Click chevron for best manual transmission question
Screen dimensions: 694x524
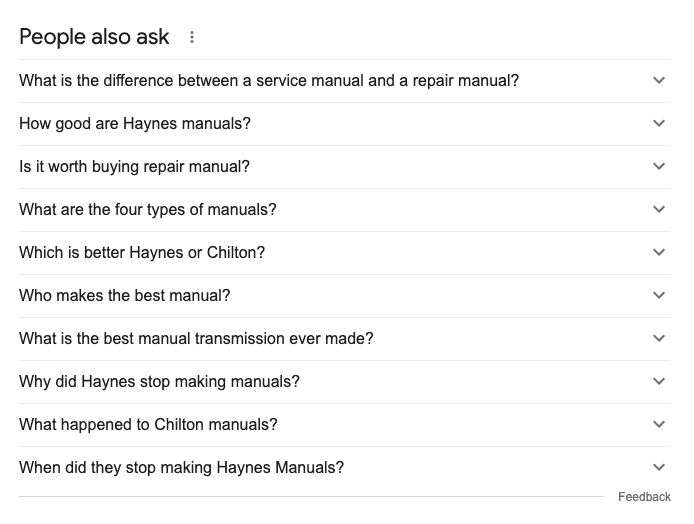[658, 339]
